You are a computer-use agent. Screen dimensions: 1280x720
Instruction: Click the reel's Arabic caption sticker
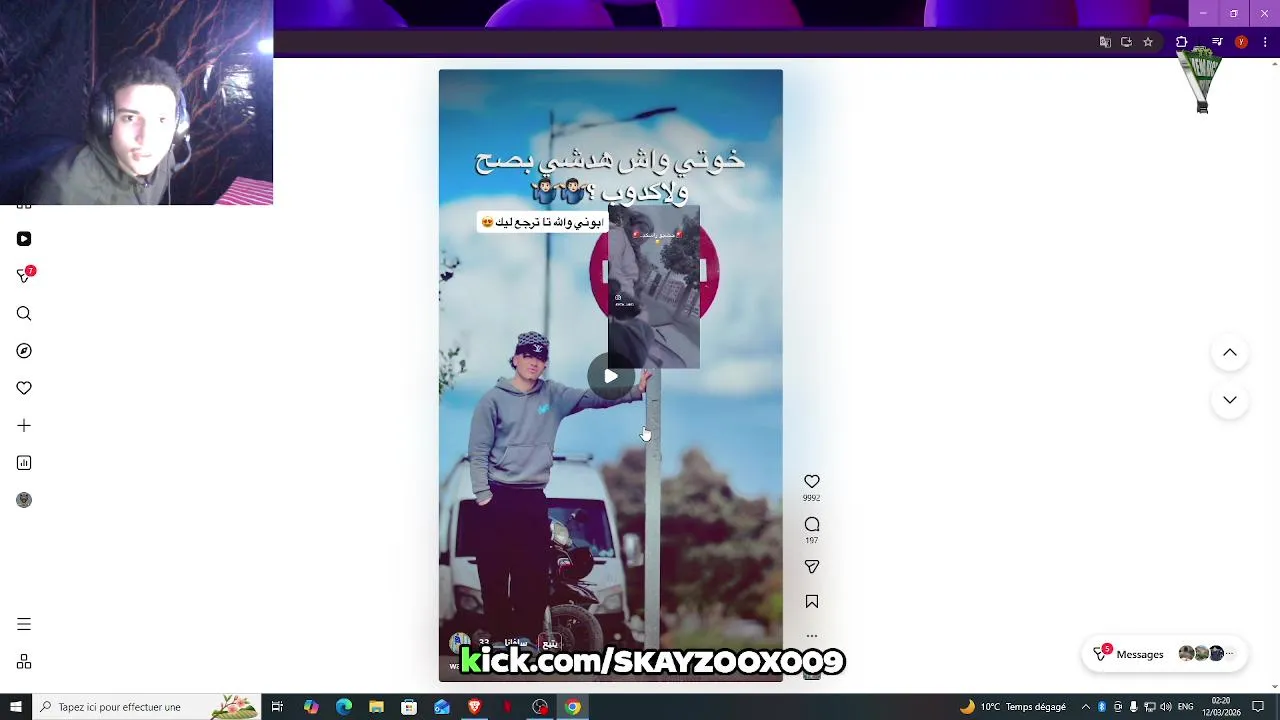tap(541, 222)
